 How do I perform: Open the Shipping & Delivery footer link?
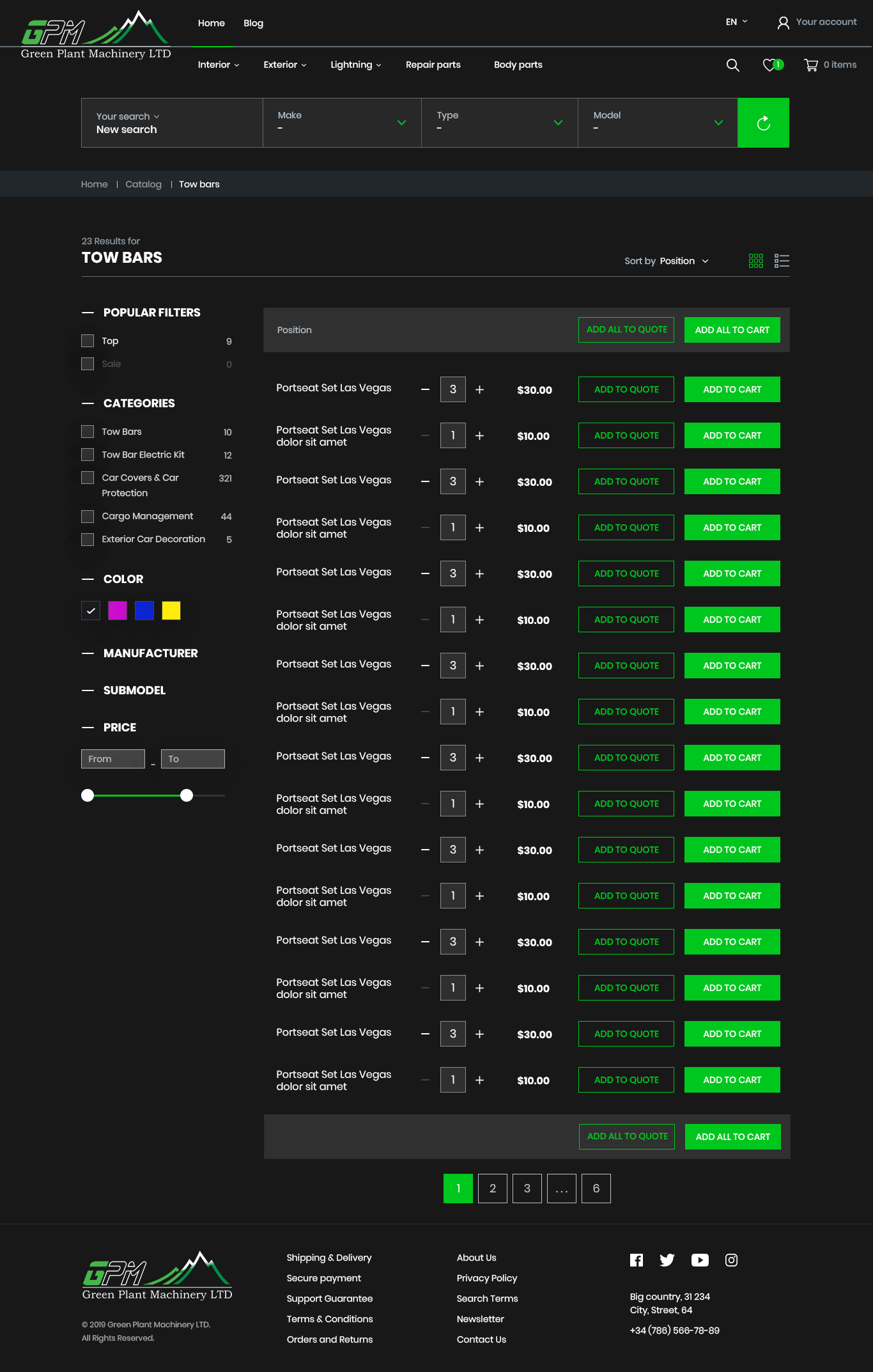pos(329,1258)
